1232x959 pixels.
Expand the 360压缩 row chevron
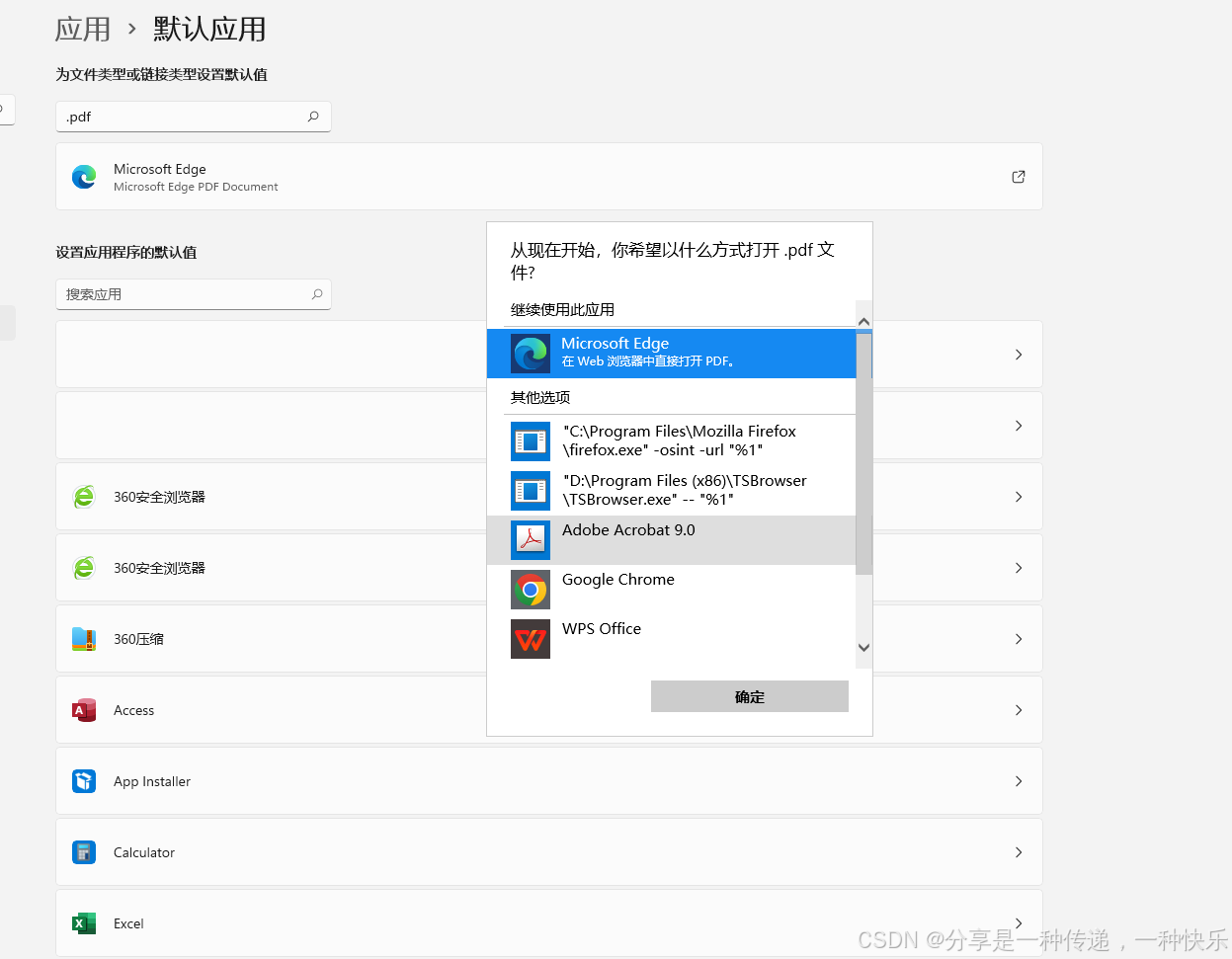pos(1019,639)
